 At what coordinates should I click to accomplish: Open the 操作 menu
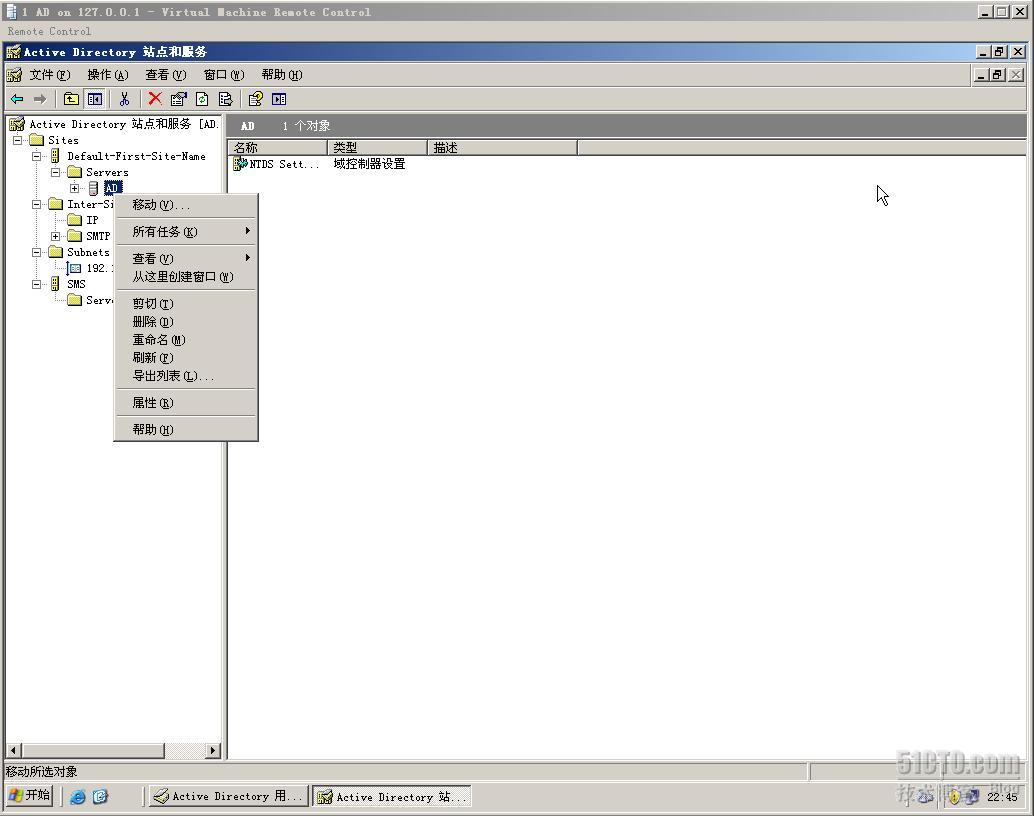[107, 75]
